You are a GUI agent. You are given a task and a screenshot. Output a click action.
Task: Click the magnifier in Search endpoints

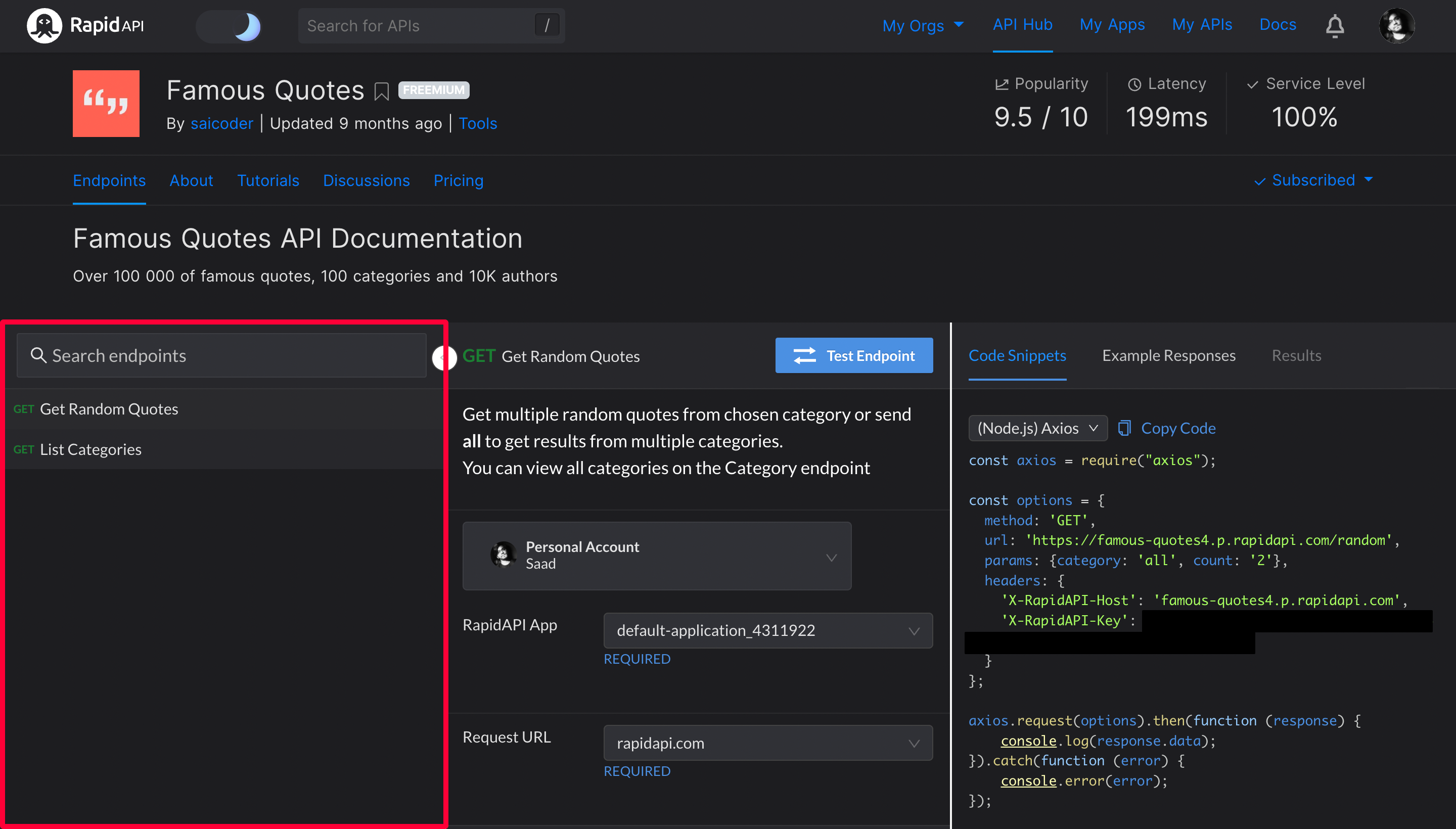(x=38, y=355)
